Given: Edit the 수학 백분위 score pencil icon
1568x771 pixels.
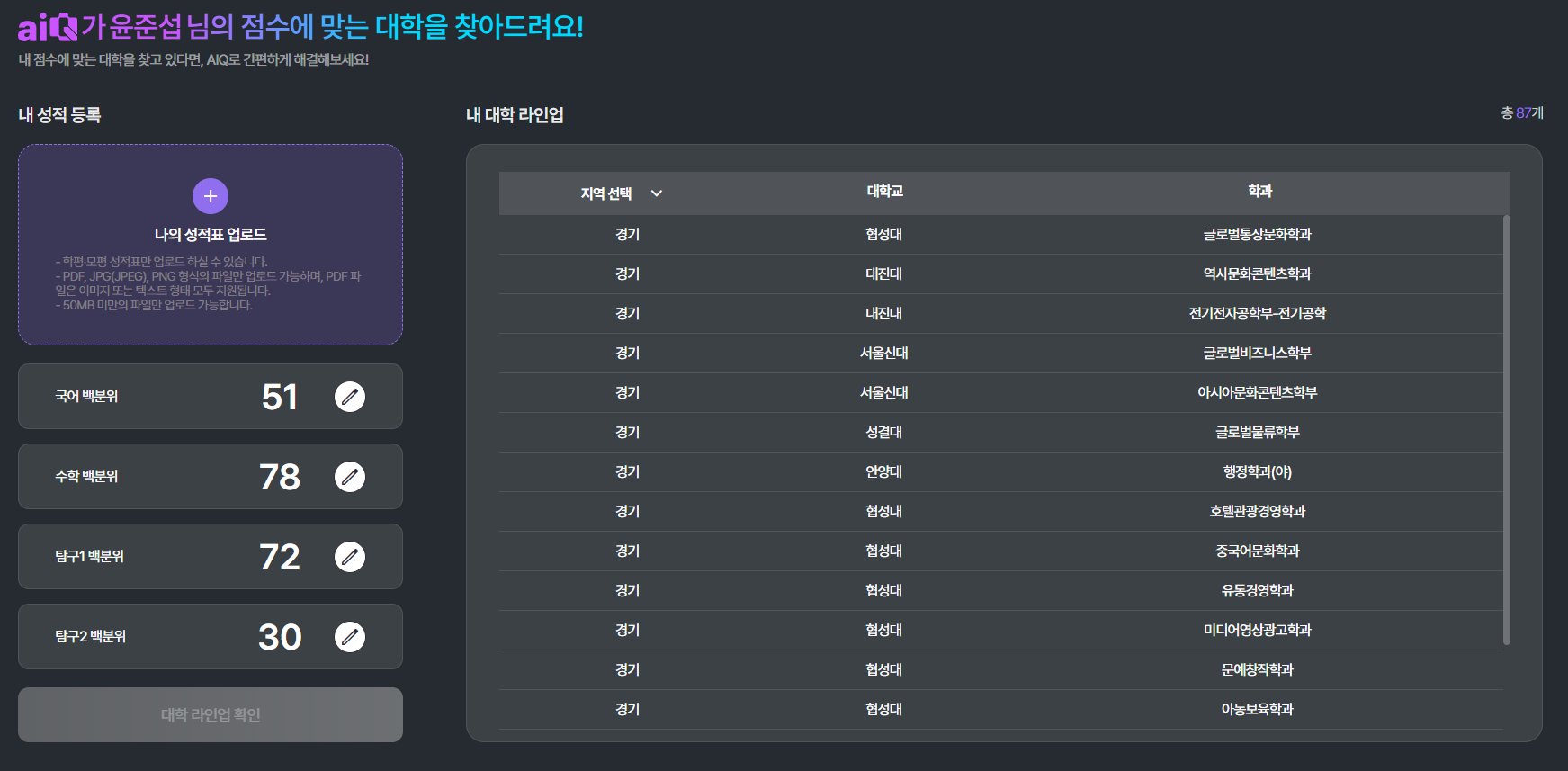Looking at the screenshot, I should 350,477.
